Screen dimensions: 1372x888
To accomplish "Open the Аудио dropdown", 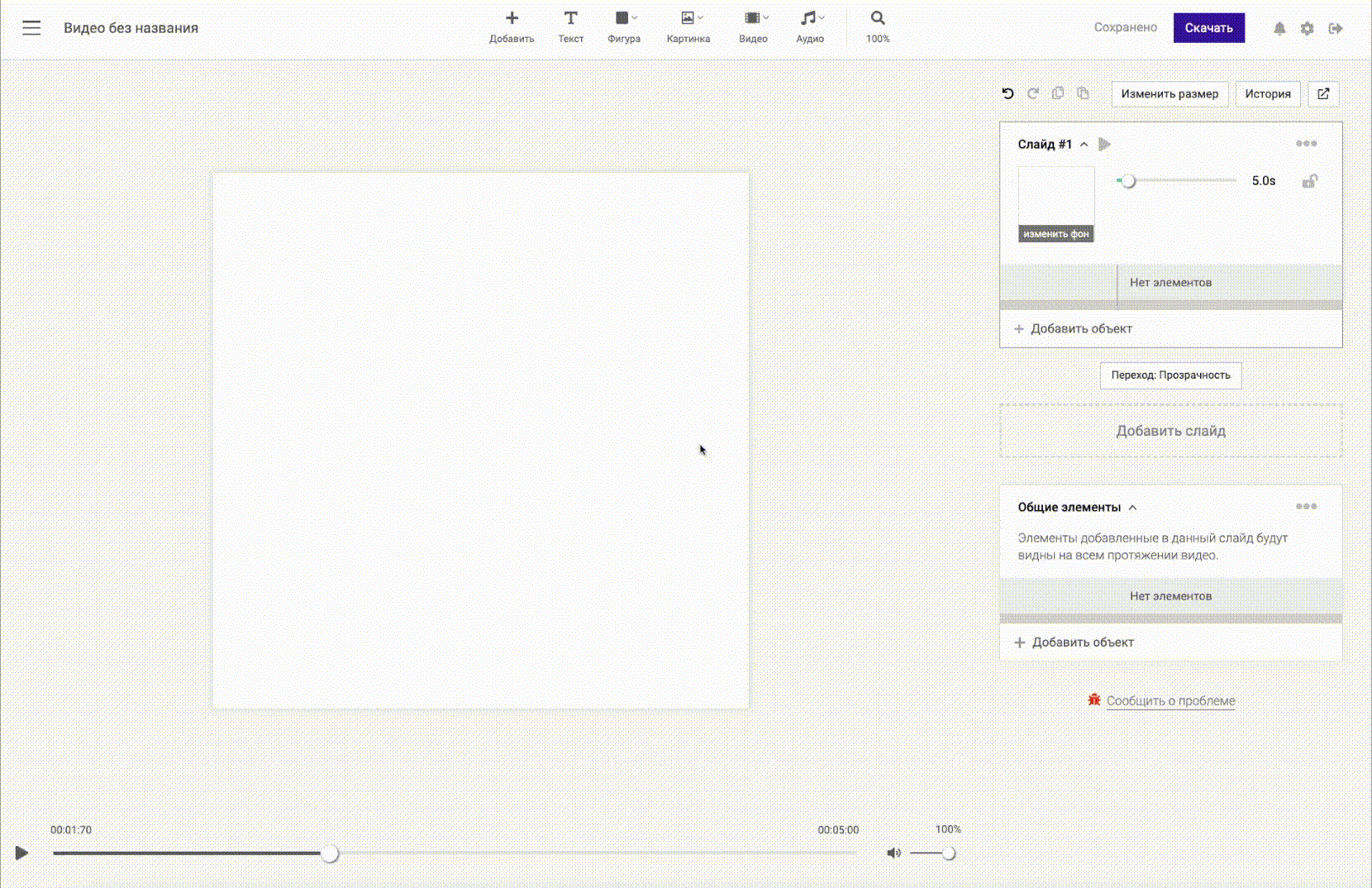I will click(810, 26).
